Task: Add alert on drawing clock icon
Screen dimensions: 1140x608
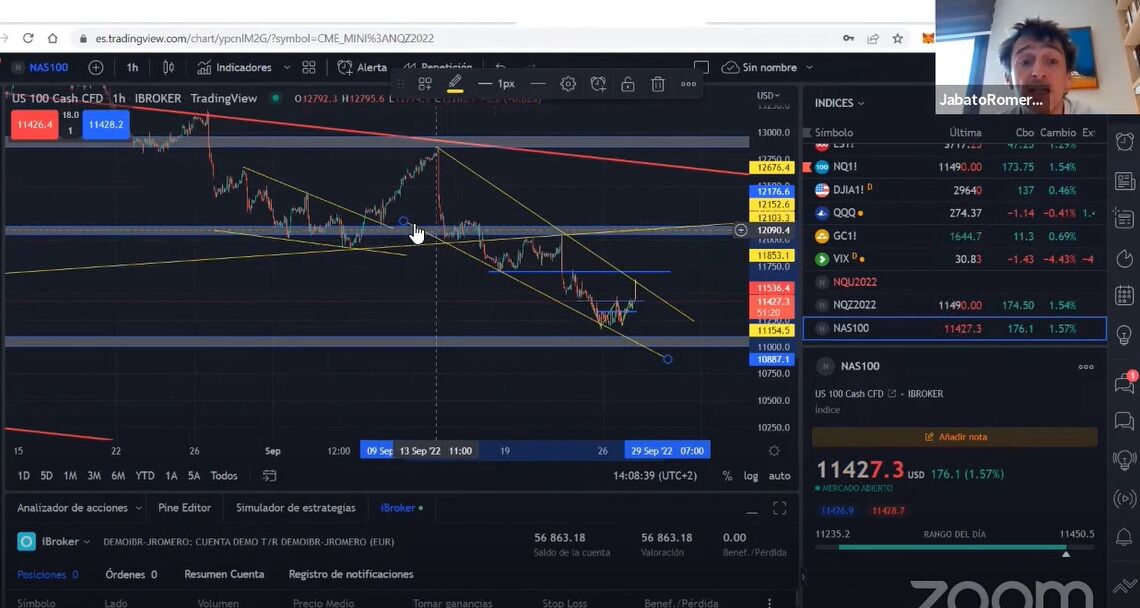Action: point(598,84)
